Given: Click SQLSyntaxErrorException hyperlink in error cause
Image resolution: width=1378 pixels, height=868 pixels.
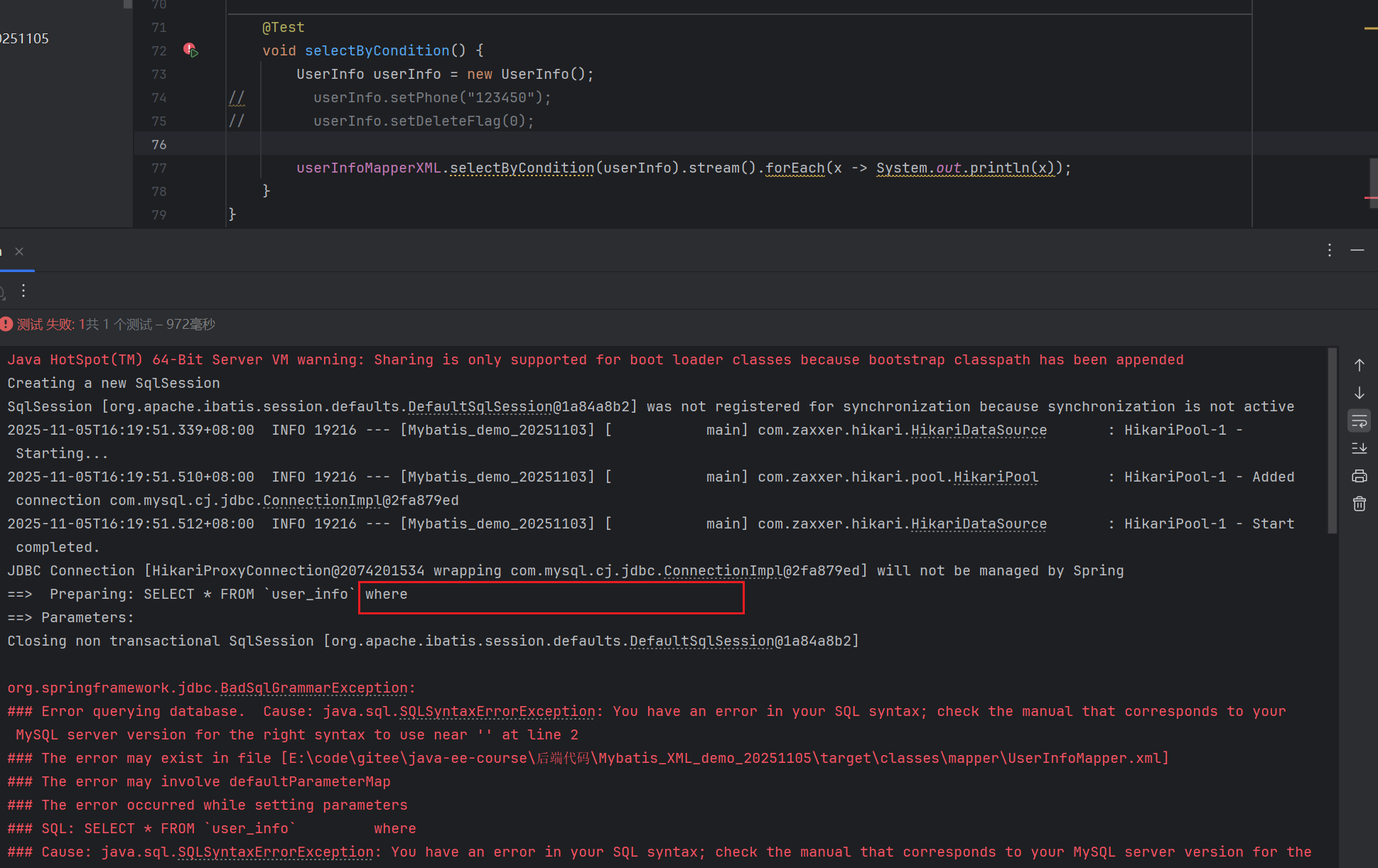Looking at the screenshot, I should tap(497, 711).
